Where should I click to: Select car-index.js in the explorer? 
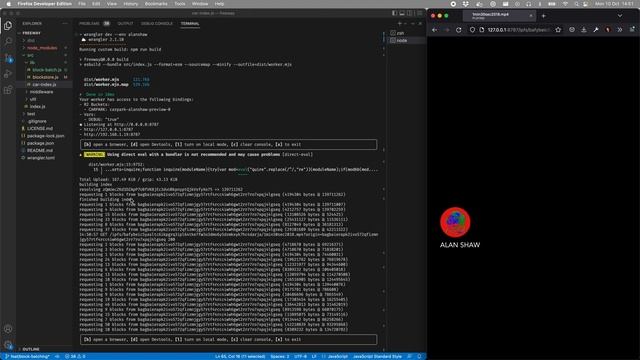[x=44, y=84]
